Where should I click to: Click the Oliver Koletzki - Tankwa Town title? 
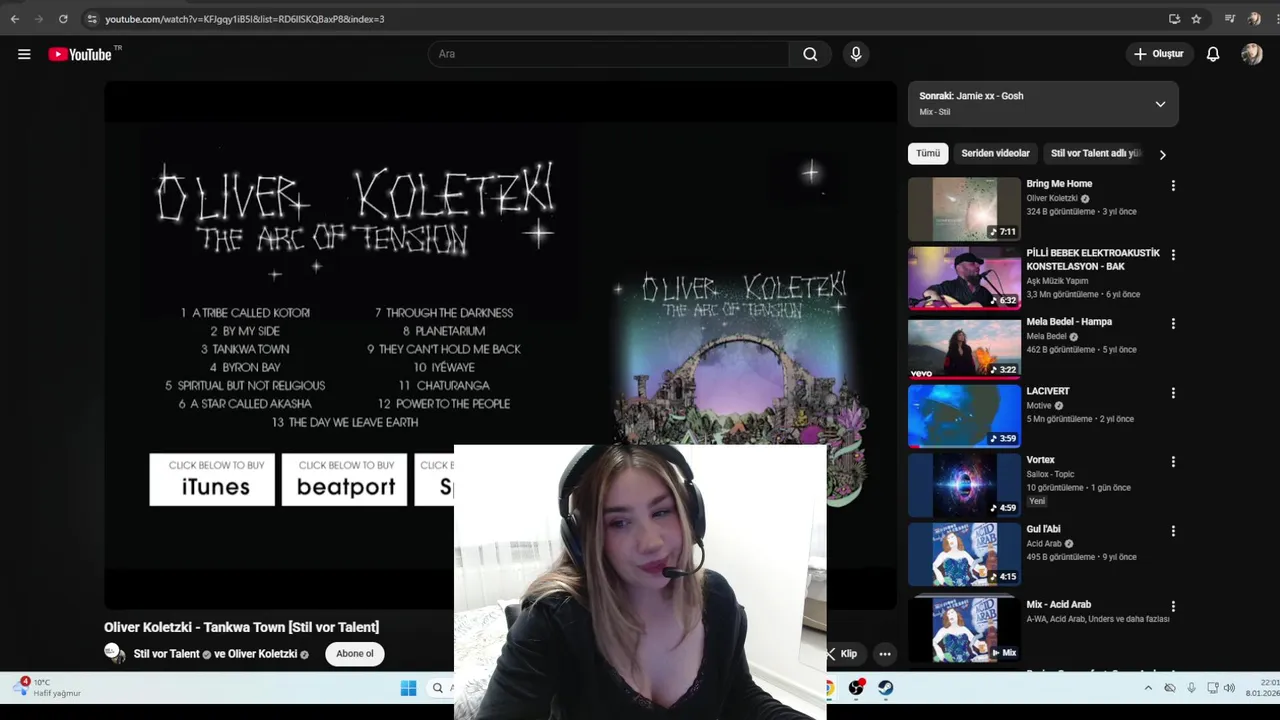click(x=241, y=627)
